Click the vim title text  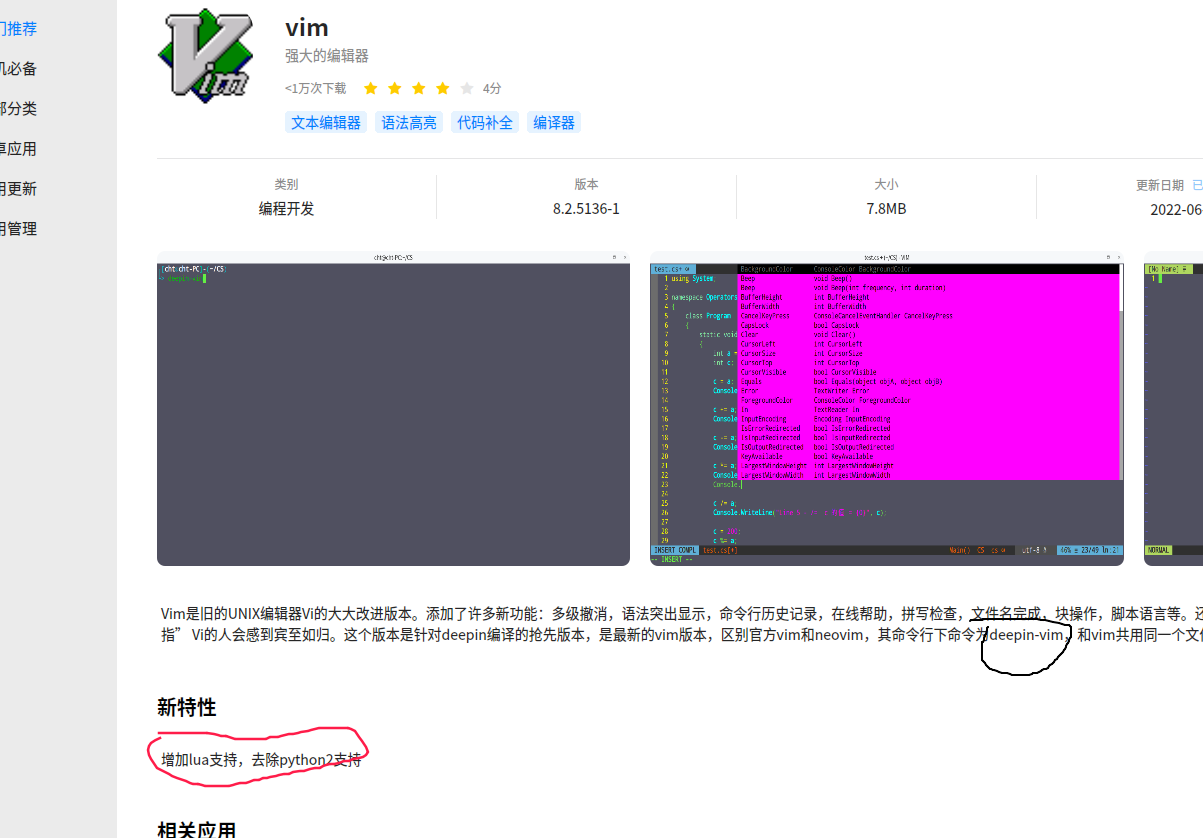coord(306,27)
